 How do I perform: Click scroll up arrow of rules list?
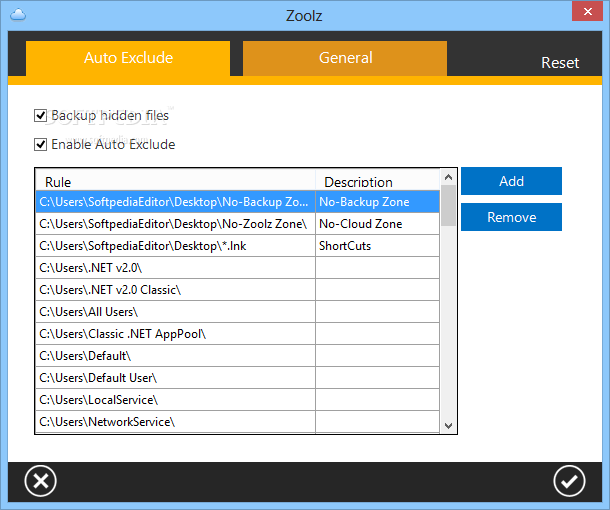tap(448, 177)
